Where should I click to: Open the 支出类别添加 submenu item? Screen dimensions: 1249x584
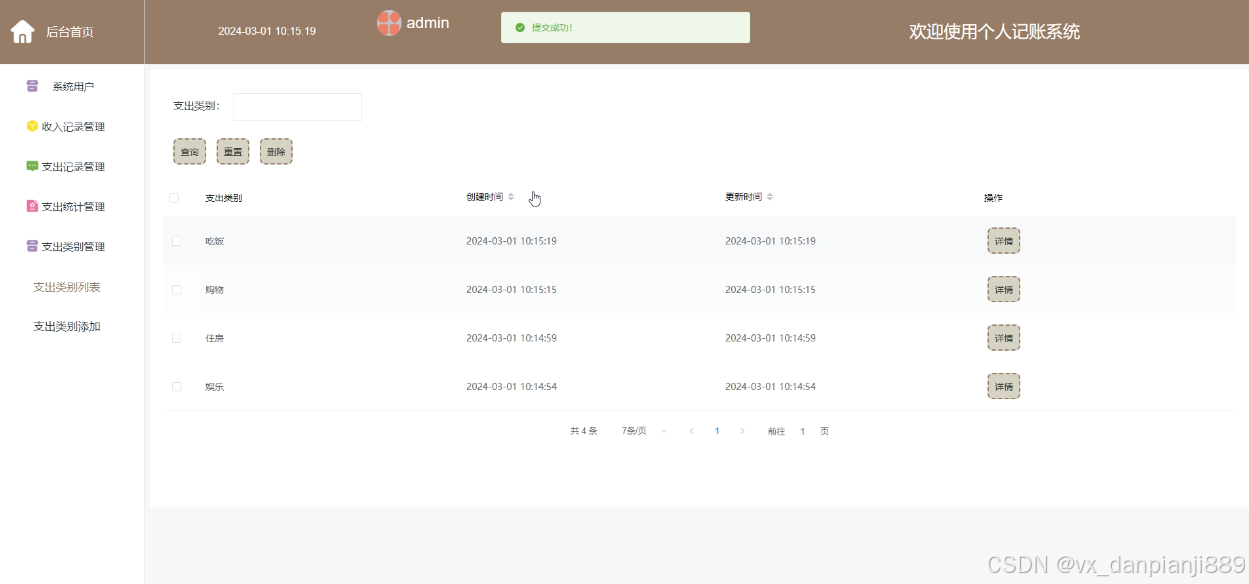[67, 327]
